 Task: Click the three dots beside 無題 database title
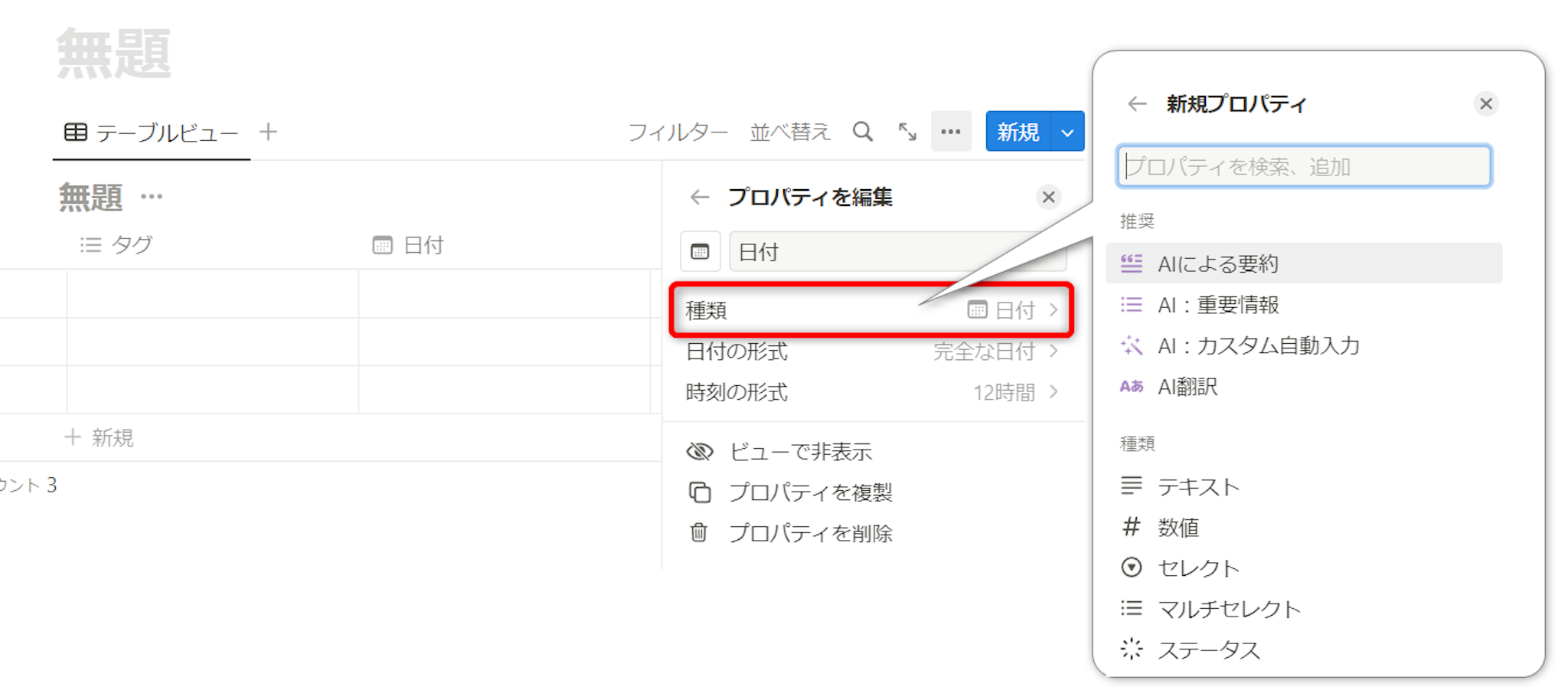[152, 198]
